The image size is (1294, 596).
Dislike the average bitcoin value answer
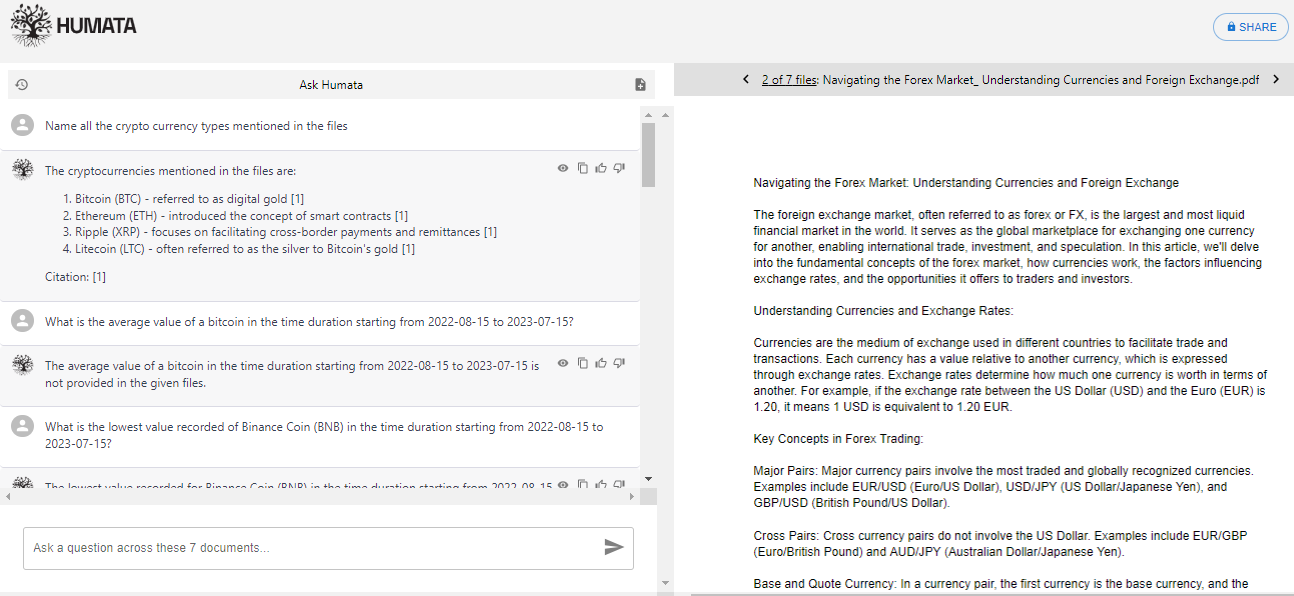click(x=619, y=363)
